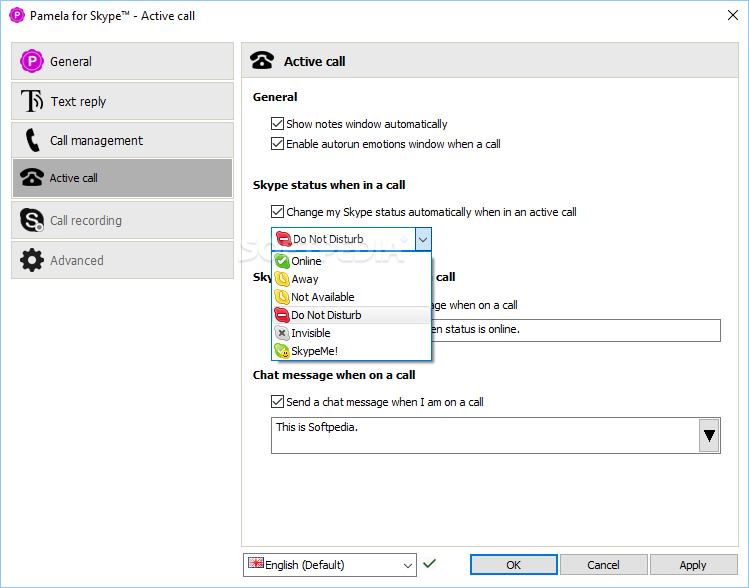This screenshot has height=588, width=749.
Task: Disable Send a chat message when on a call
Action: [277, 402]
